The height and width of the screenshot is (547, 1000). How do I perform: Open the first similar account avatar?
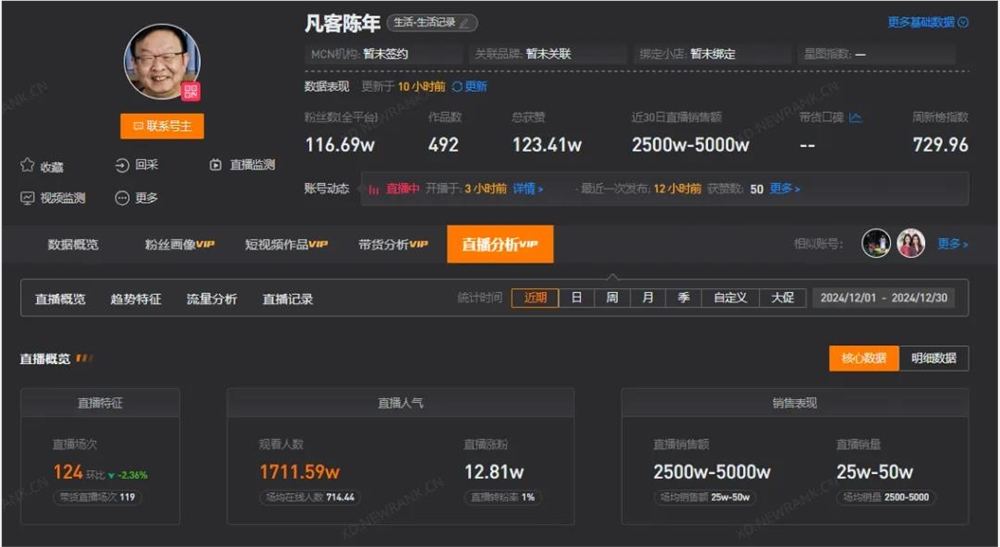pos(876,244)
